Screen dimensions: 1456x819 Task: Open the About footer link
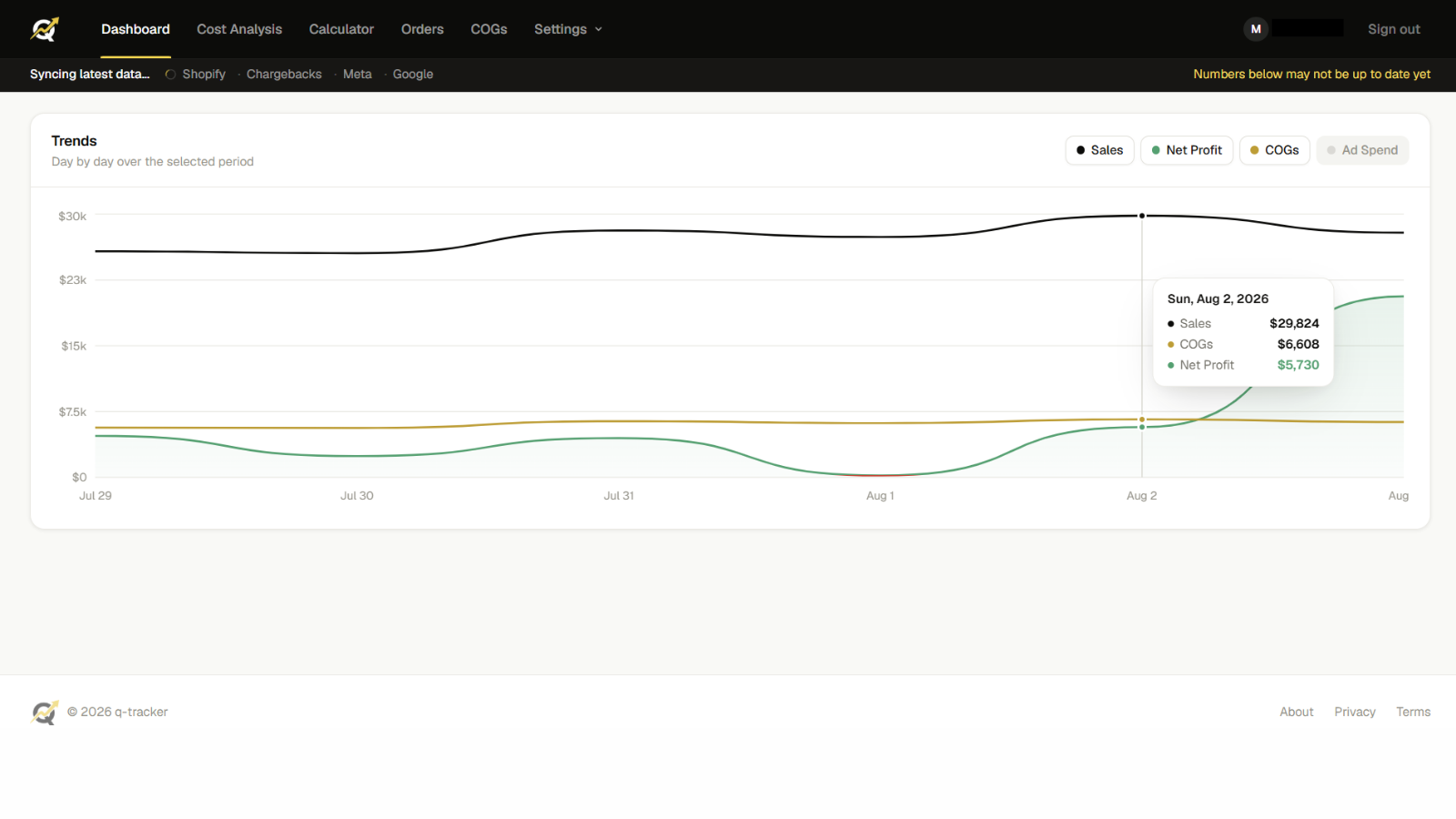point(1296,712)
